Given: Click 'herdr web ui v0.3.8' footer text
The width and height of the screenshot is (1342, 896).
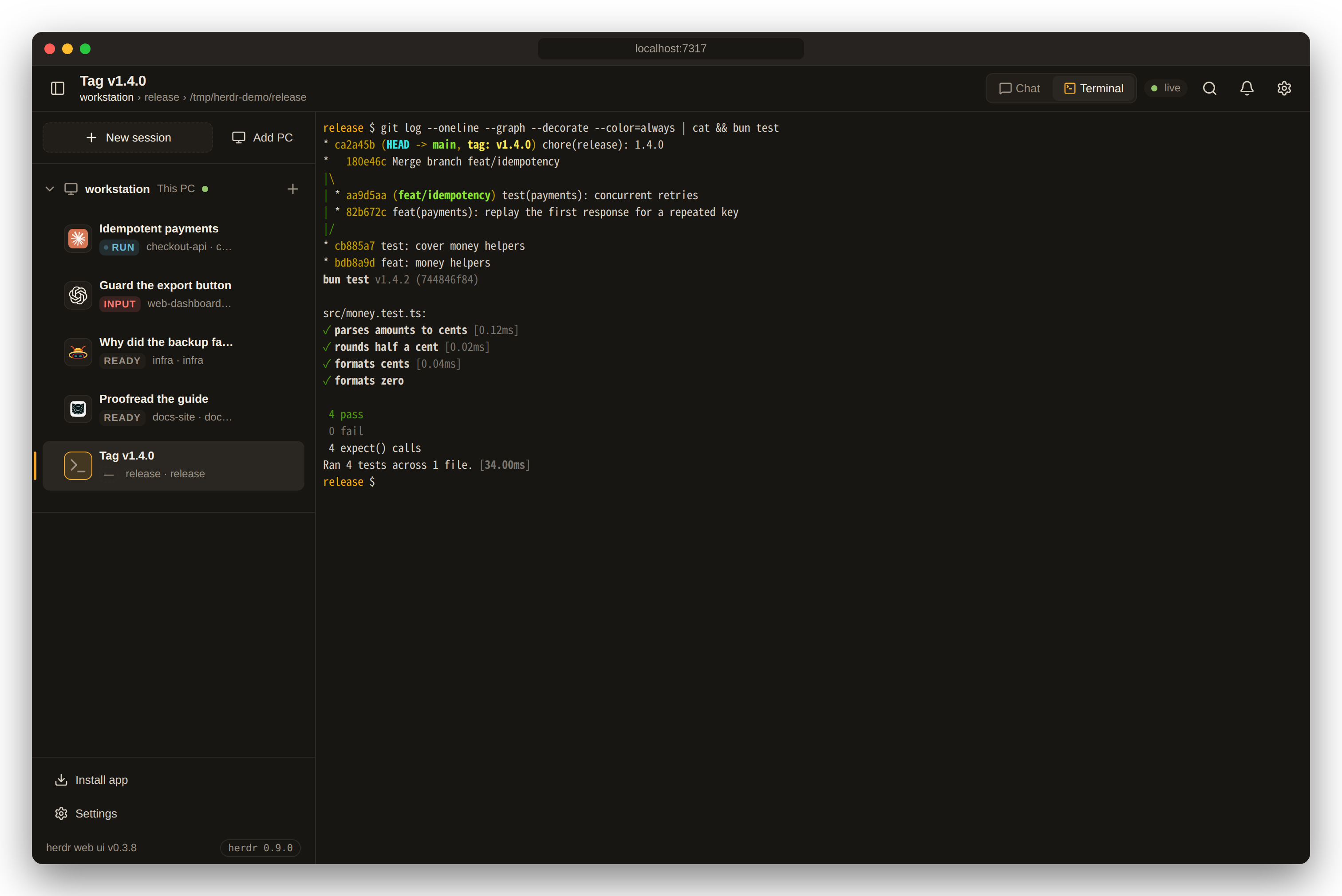Looking at the screenshot, I should point(91,847).
